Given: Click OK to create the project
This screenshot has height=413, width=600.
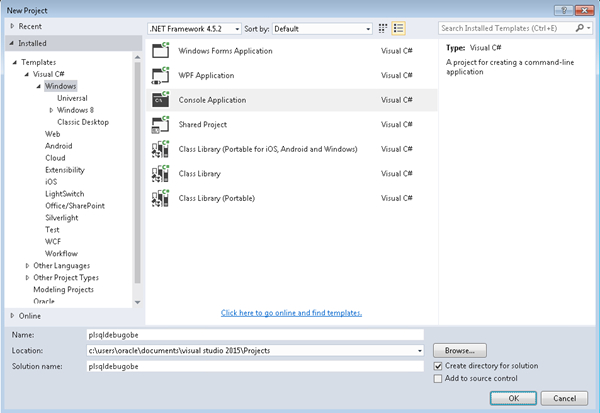Looking at the screenshot, I should coord(513,398).
